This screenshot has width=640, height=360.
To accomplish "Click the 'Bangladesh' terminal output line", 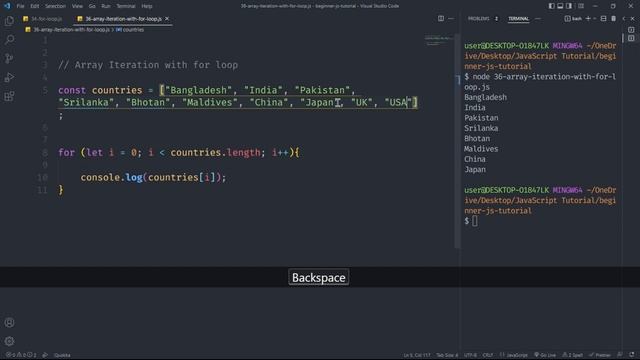I will [x=485, y=97].
